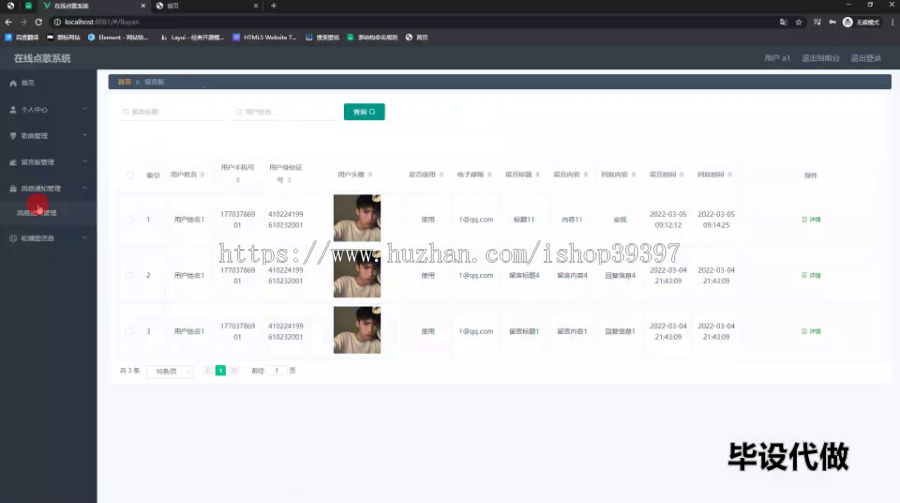The height and width of the screenshot is (503, 900).
Task: Expand the 留言板管理 menu chevron
Action: 85,162
